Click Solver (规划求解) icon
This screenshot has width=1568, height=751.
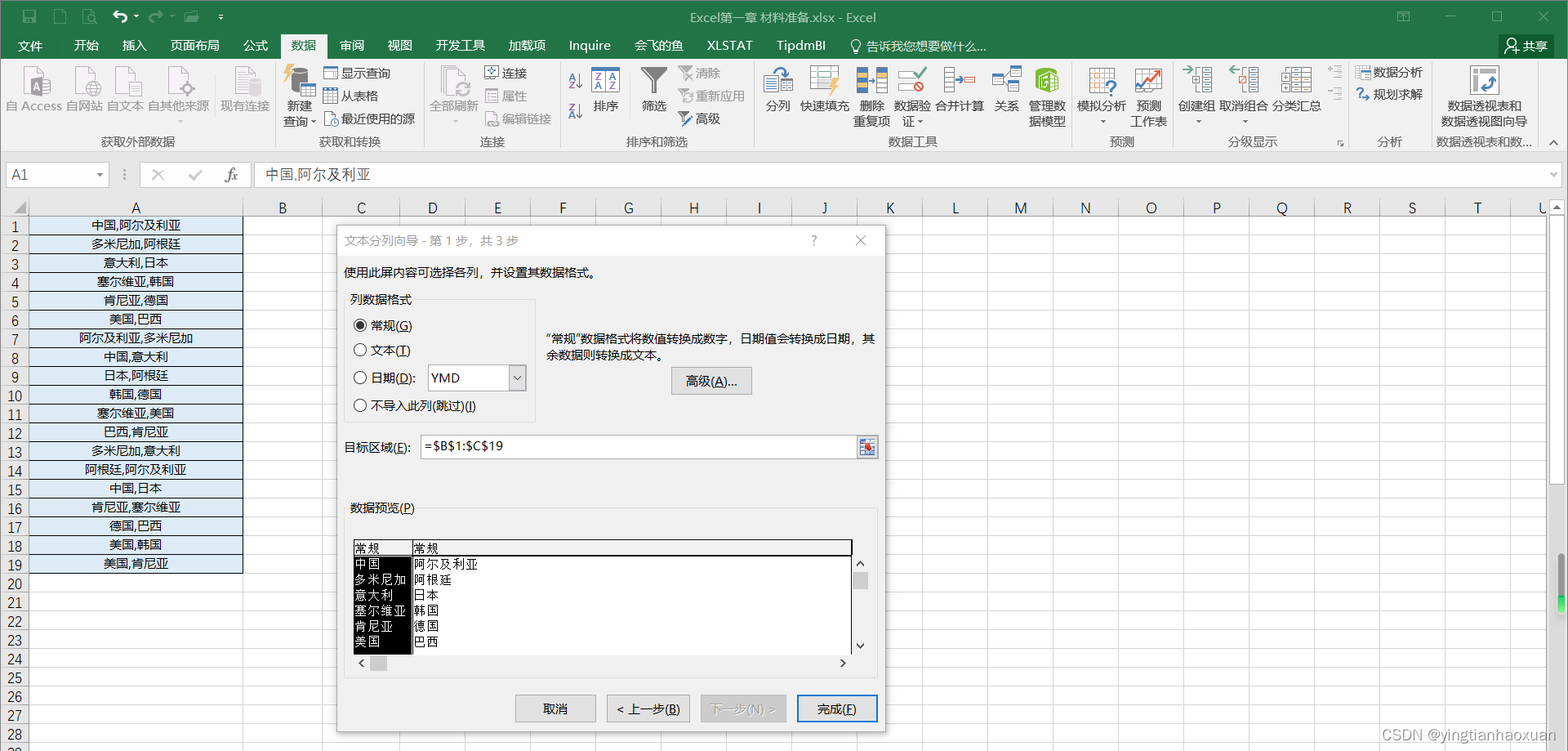click(1363, 94)
